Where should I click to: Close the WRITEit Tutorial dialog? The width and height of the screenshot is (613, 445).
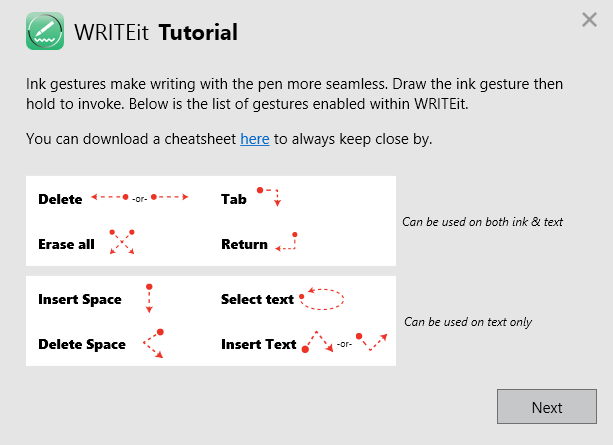click(x=589, y=19)
